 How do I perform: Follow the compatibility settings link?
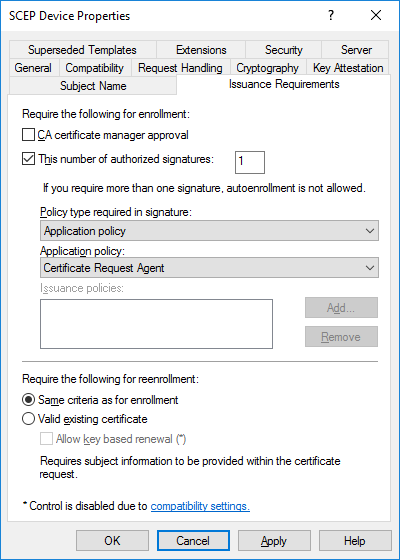click(x=200, y=506)
